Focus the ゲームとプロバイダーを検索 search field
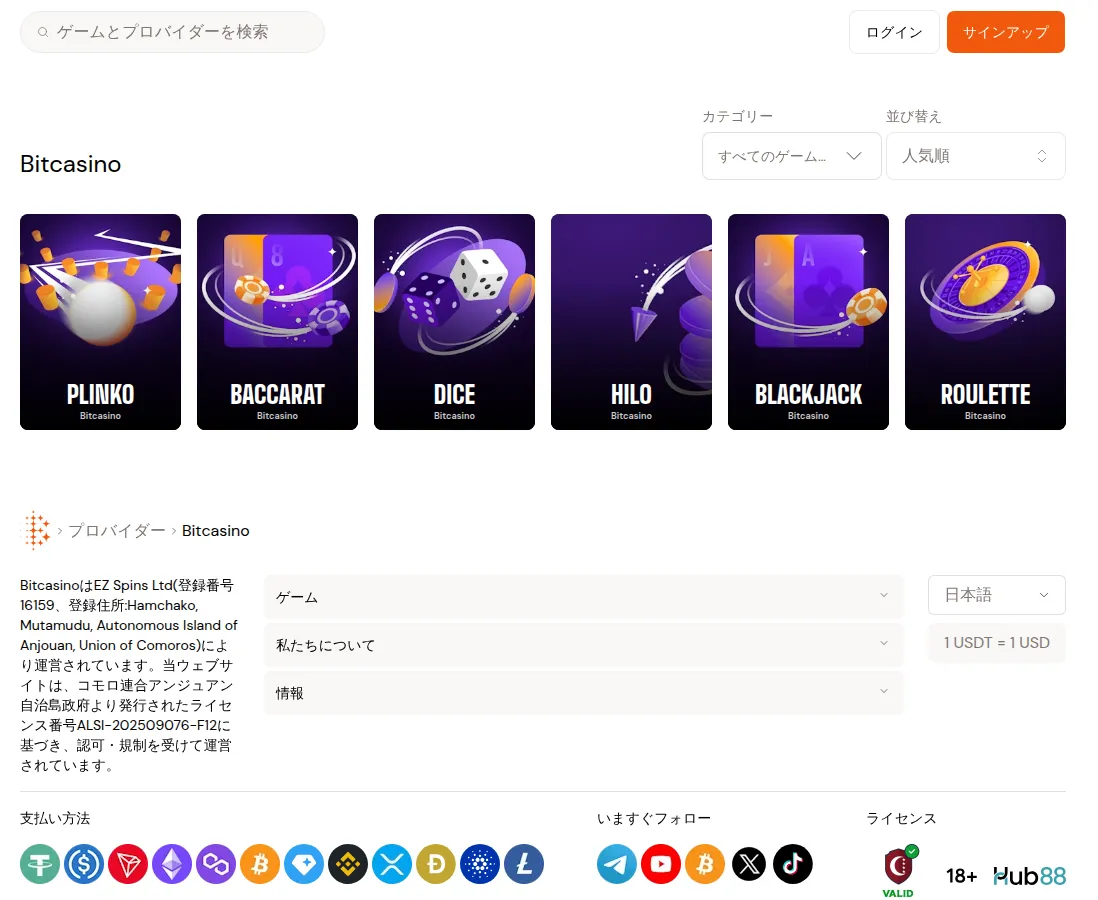 click(x=172, y=32)
